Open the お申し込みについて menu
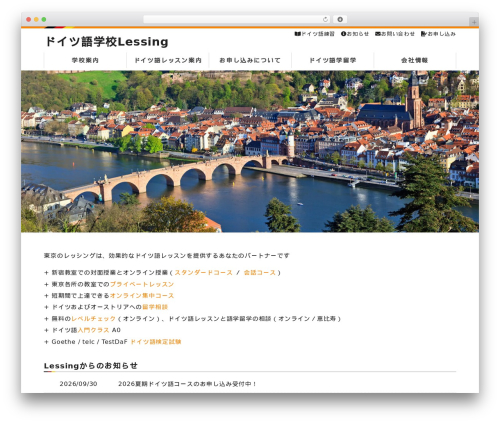Screen dimensions: 500x423 [x=250, y=60]
